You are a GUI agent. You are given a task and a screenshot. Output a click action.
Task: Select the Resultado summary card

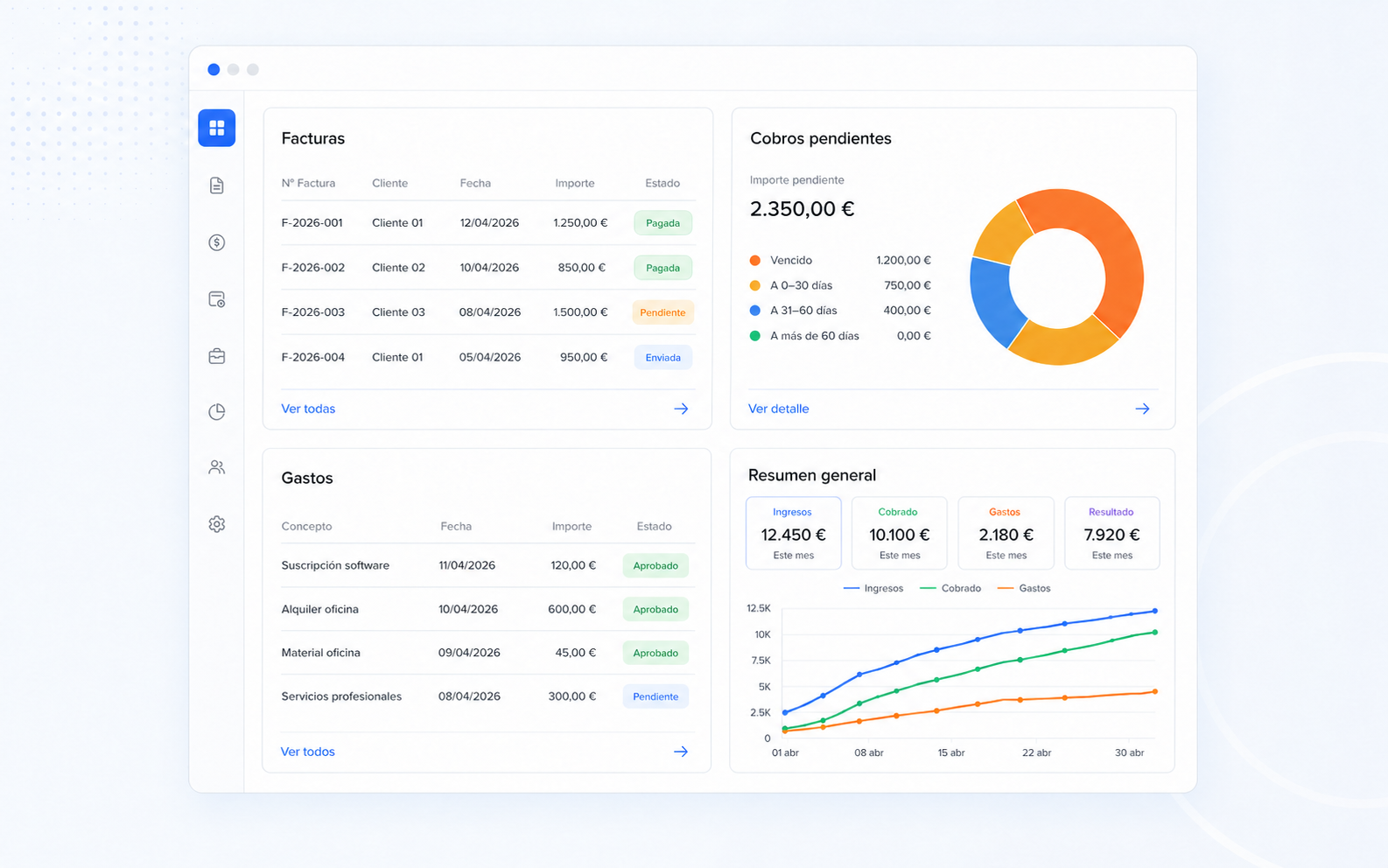pyautogui.click(x=1111, y=533)
